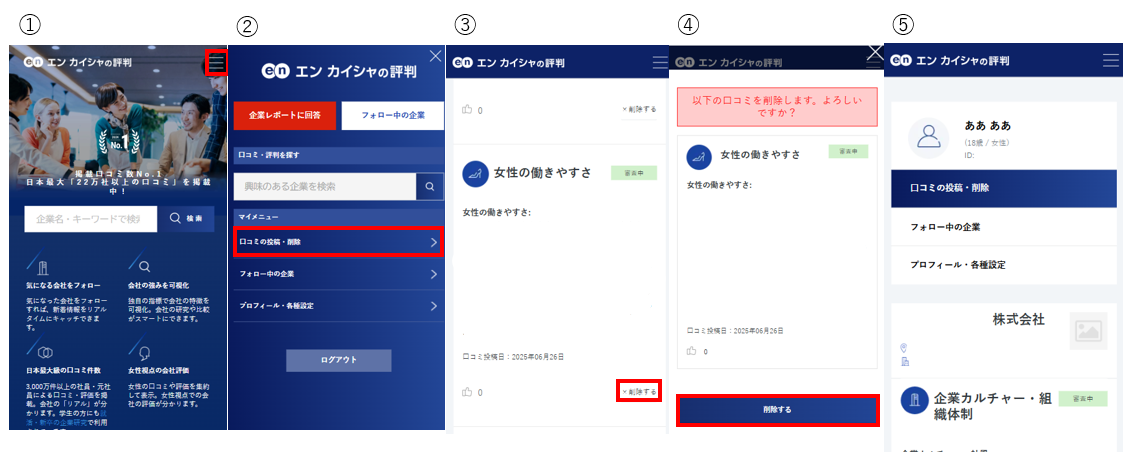Open the hamburger menu in screen ⑤
The image size is (1129, 466).
pos(1110,61)
